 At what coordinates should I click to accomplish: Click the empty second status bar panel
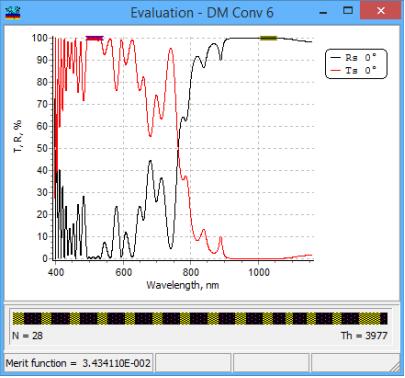[193, 363]
